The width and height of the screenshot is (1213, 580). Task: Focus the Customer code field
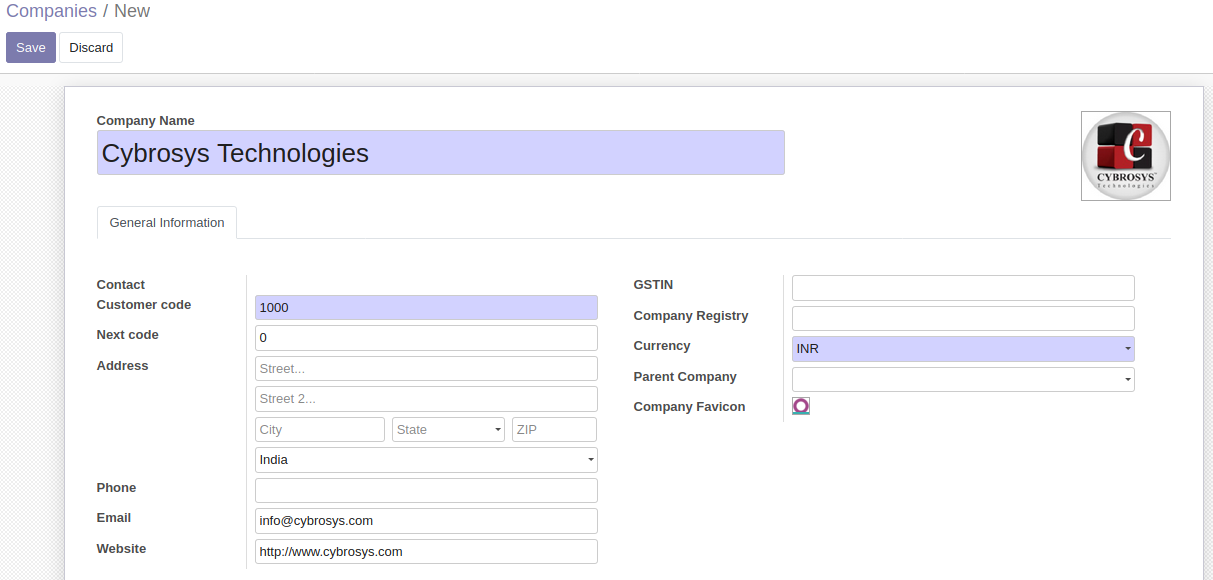[x=426, y=308]
